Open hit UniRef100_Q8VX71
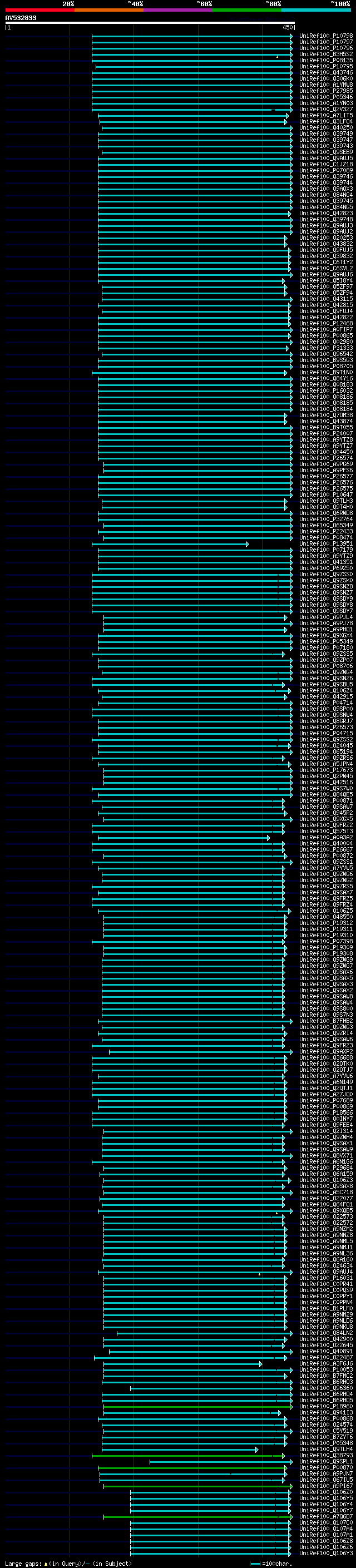 (x=326, y=1156)
